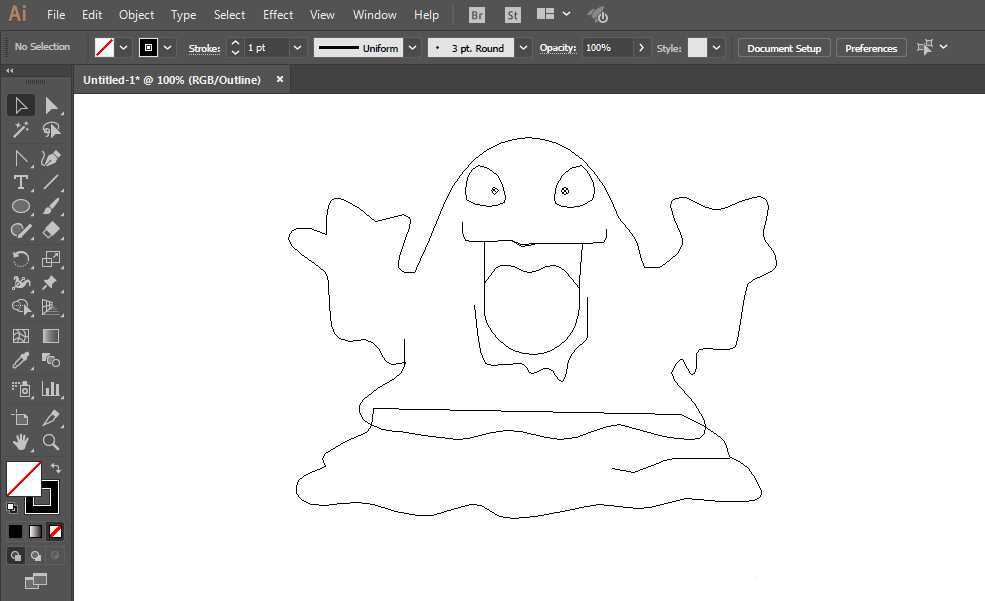Select the Eyedropper tool
985x601 pixels.
(21, 360)
